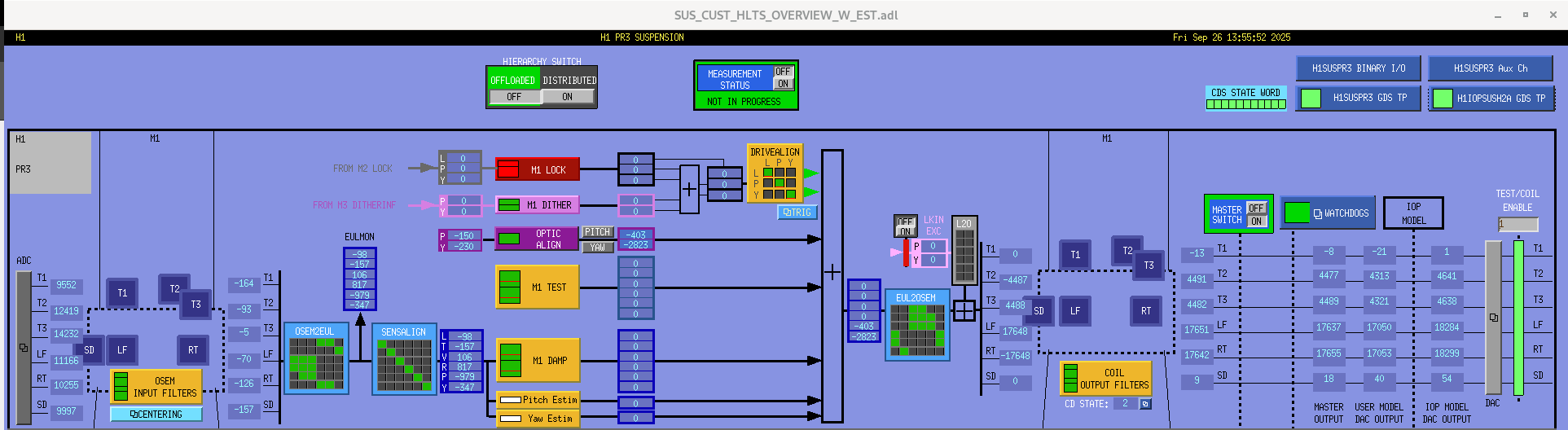Click the M1 LOCK filter block
Viewport: 1568px width, 430px height.
[x=538, y=169]
